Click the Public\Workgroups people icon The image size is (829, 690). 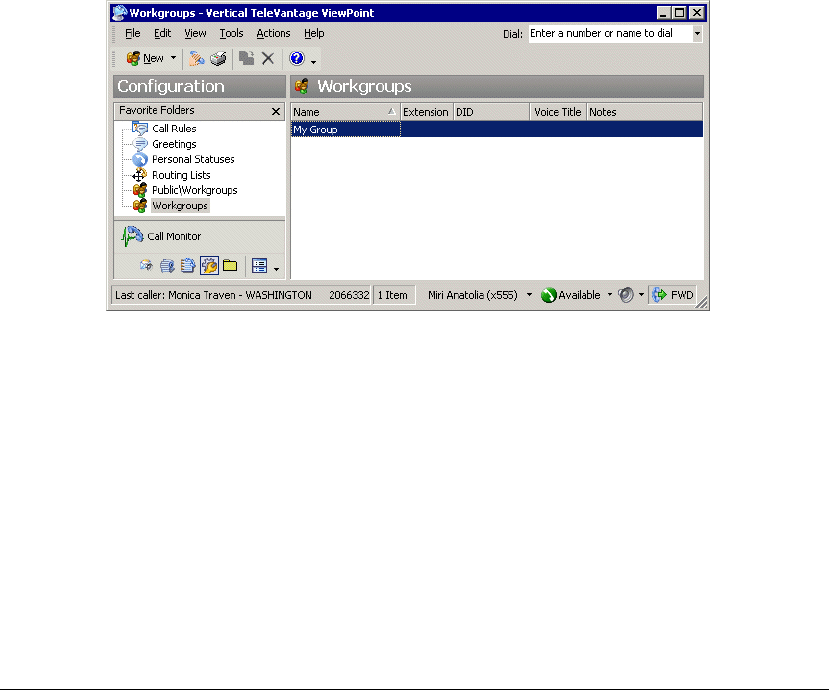140,190
